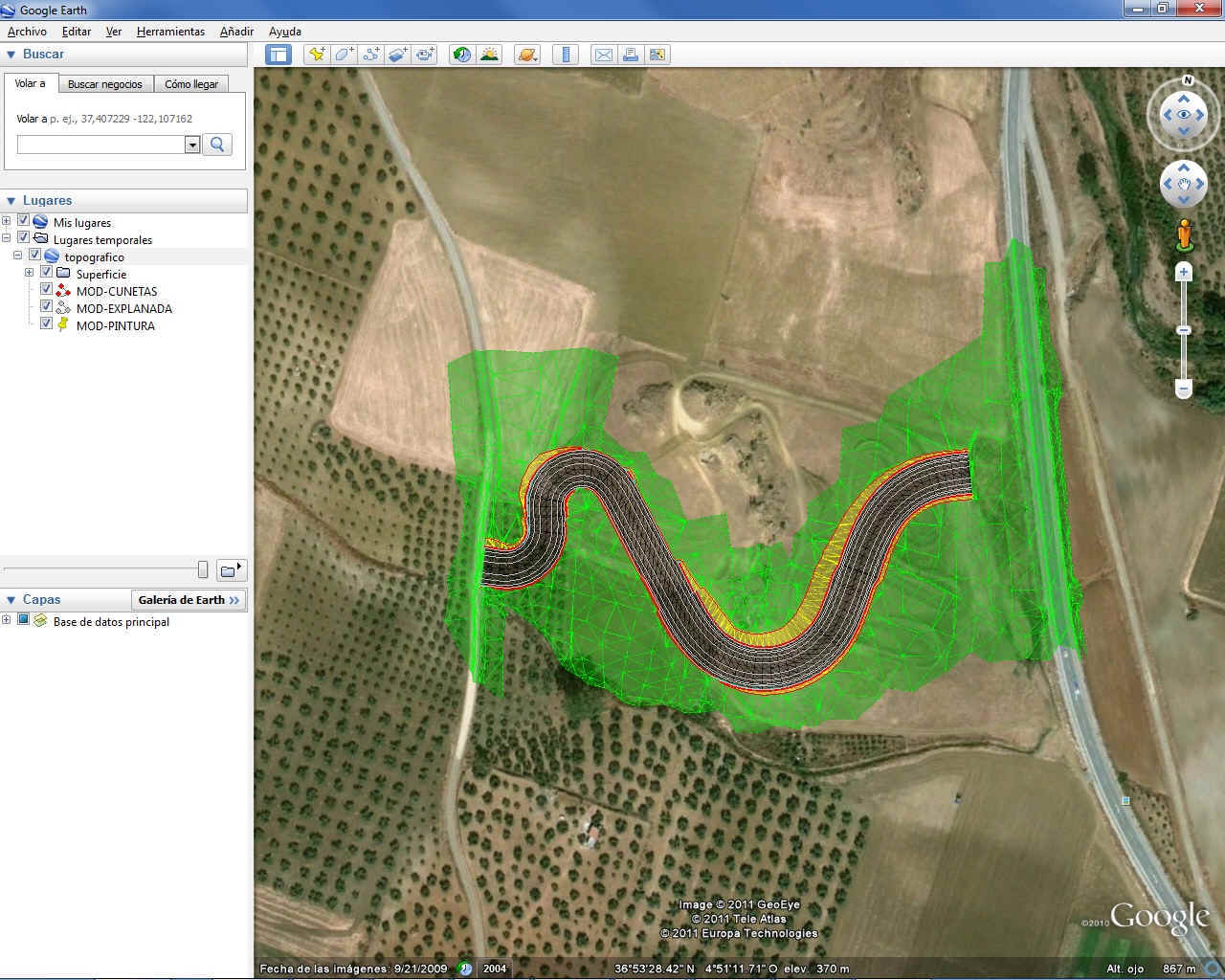Add a placemark with the pushpin icon
Image resolution: width=1225 pixels, height=980 pixels.
click(x=316, y=55)
